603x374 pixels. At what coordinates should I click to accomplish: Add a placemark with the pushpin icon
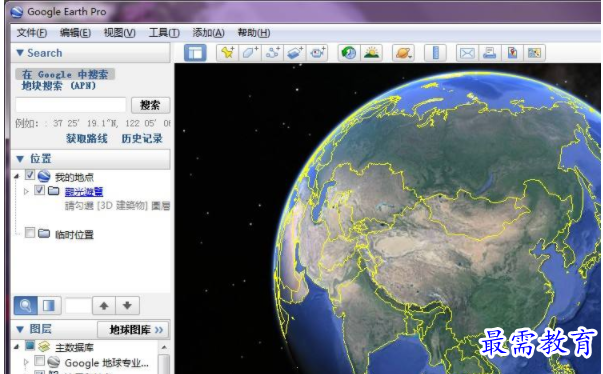pos(227,53)
